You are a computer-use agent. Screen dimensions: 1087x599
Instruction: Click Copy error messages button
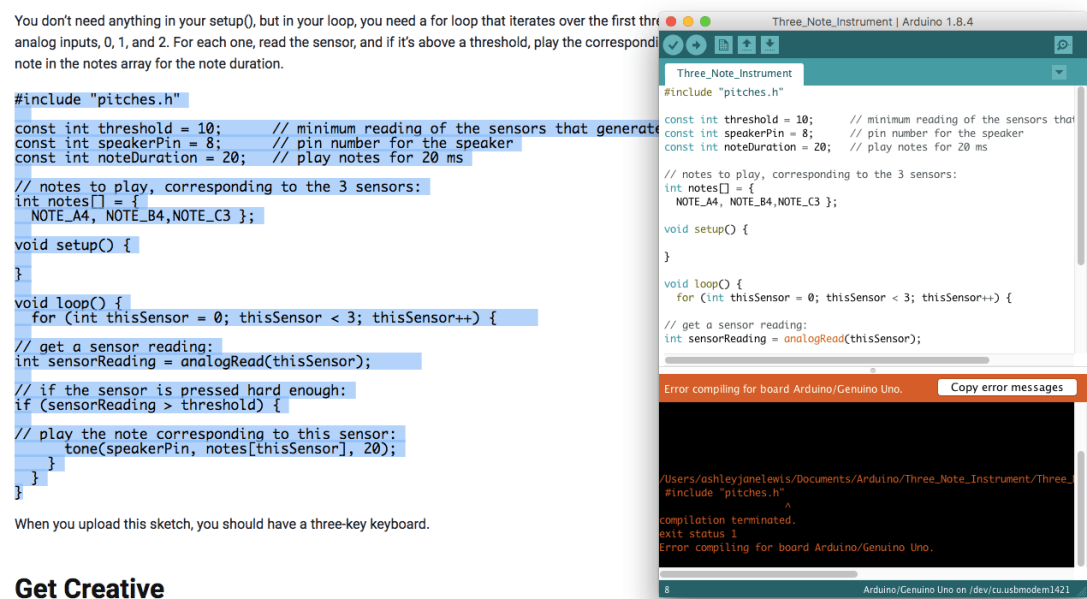pyautogui.click(x=1006, y=388)
